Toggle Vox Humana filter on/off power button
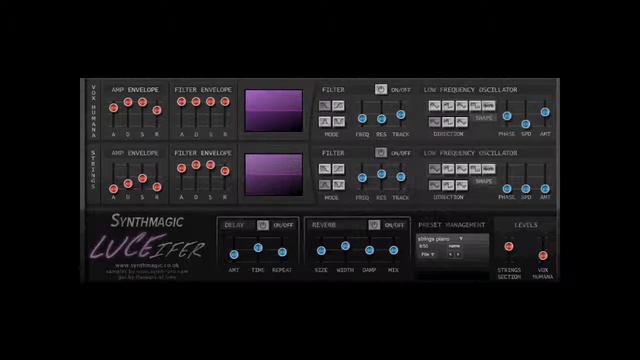 [x=381, y=89]
